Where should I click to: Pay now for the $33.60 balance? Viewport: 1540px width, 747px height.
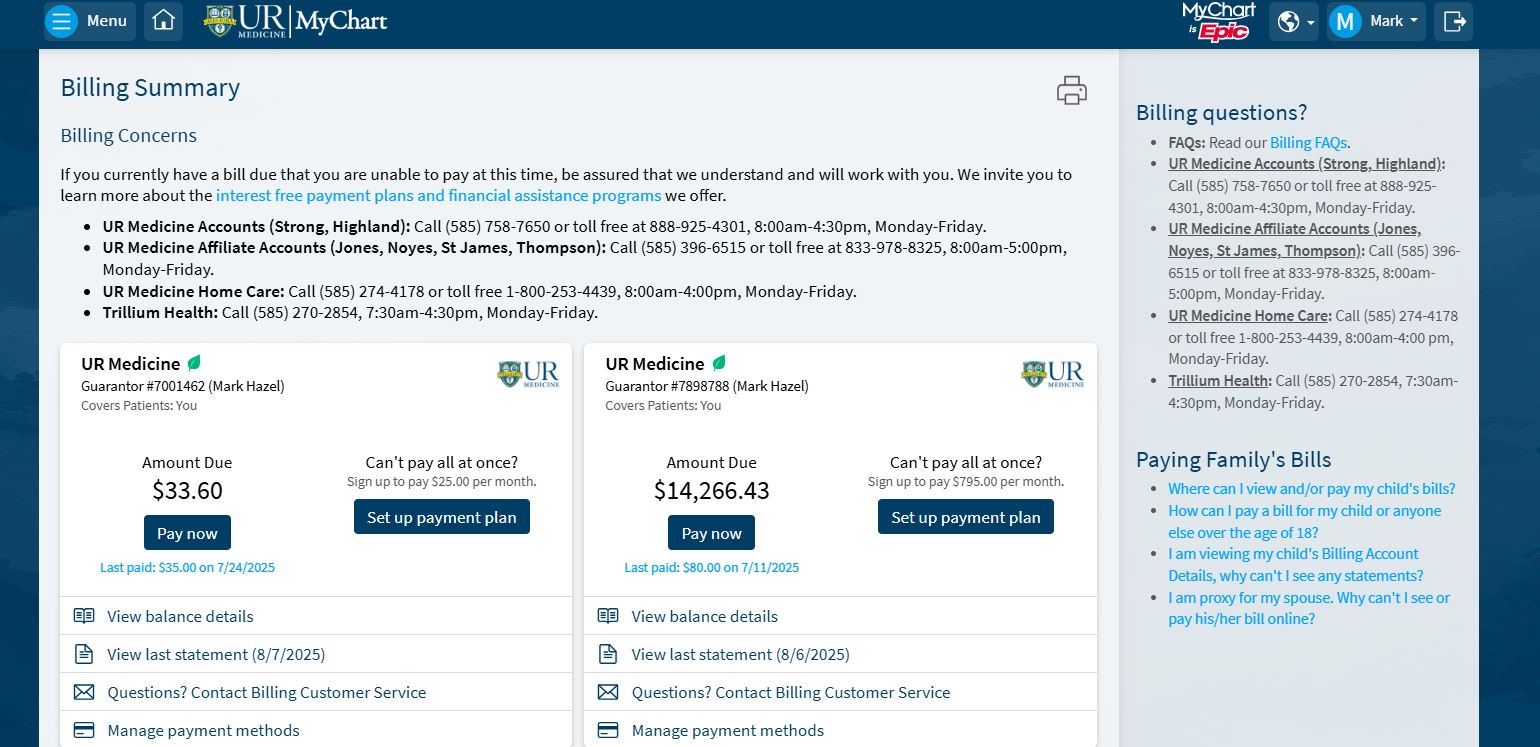[x=187, y=533]
